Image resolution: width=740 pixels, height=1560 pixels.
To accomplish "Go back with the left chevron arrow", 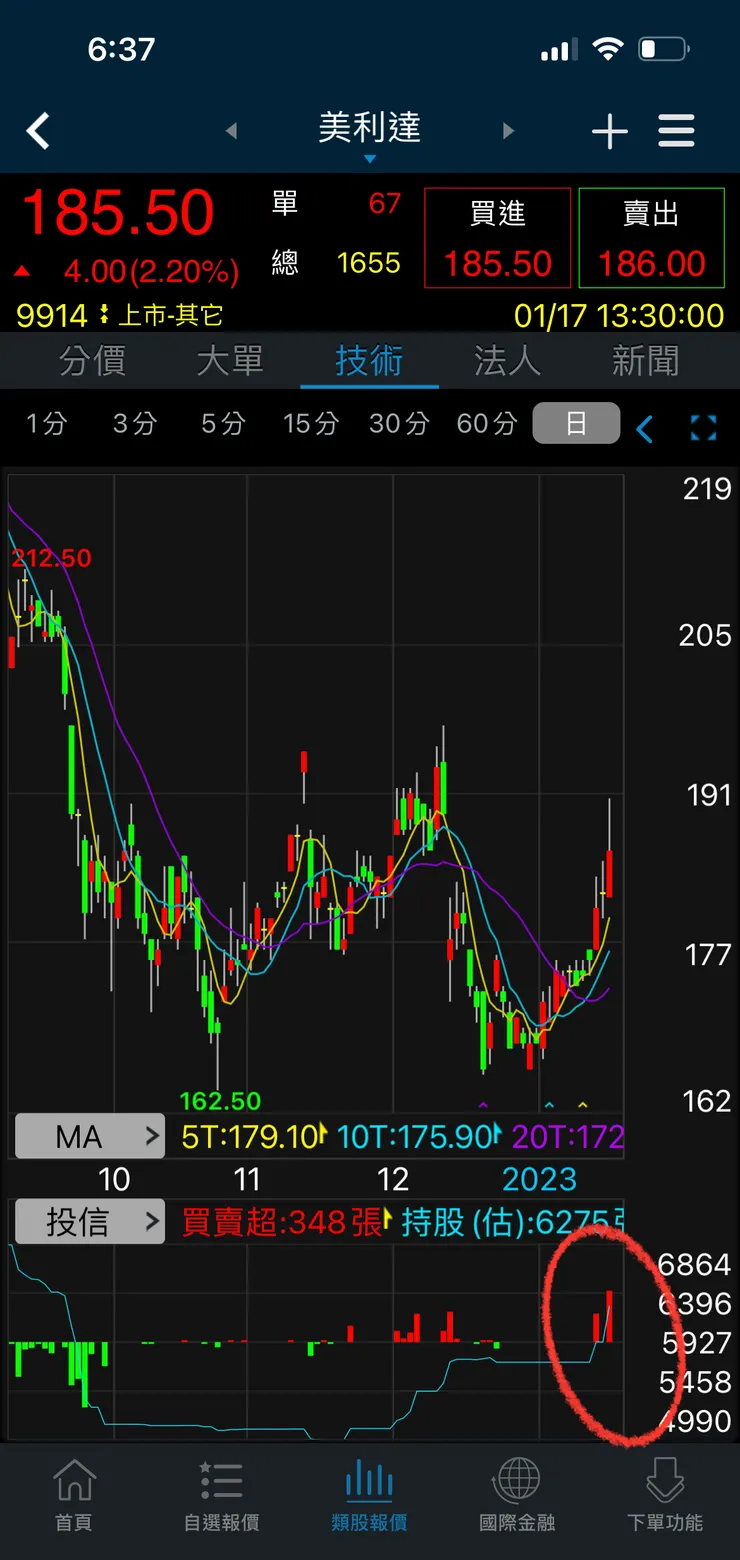I will pos(38,131).
